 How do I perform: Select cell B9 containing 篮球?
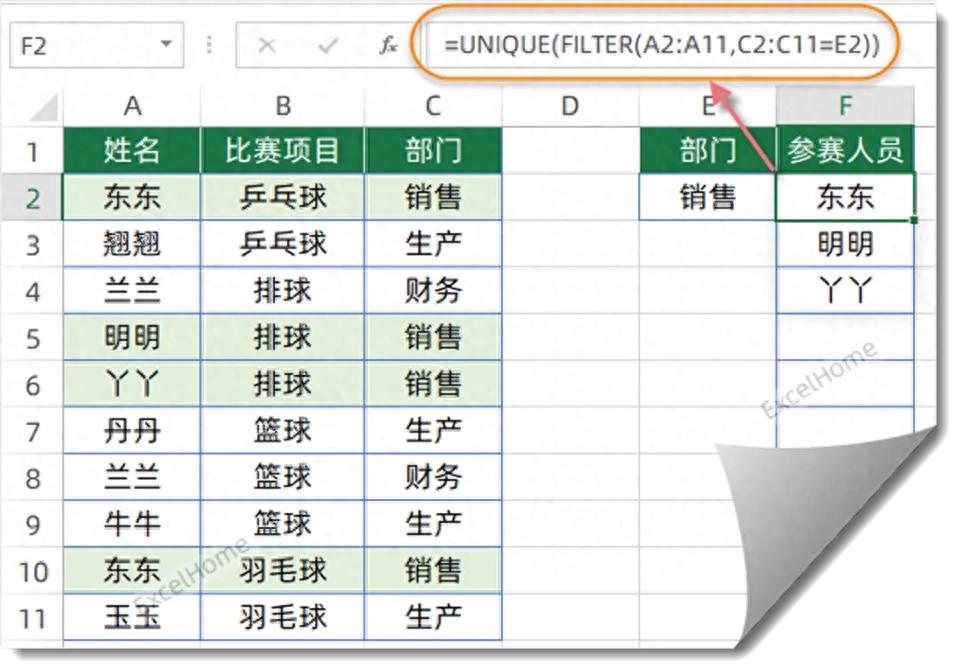click(x=282, y=524)
